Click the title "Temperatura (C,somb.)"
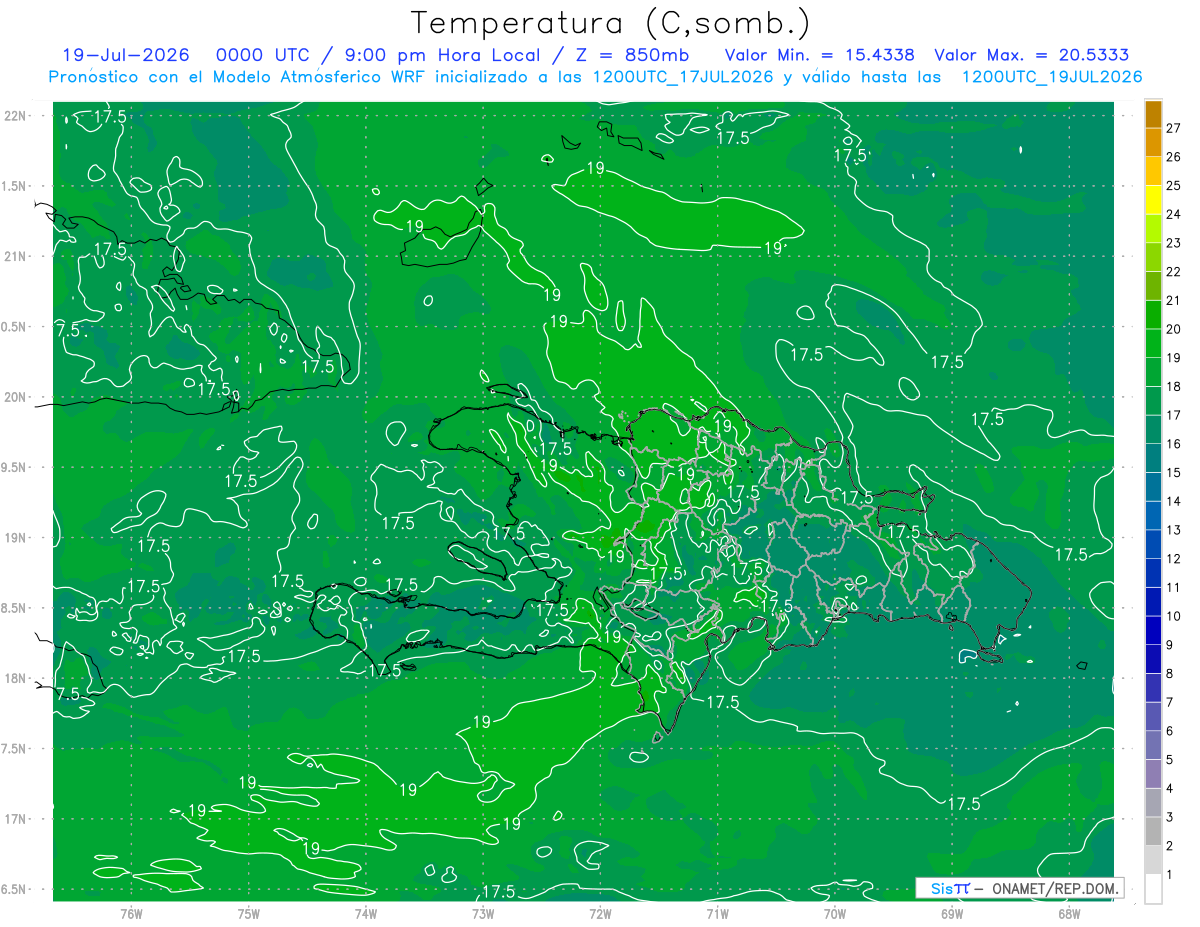The height and width of the screenshot is (927, 1200). [x=611, y=23]
